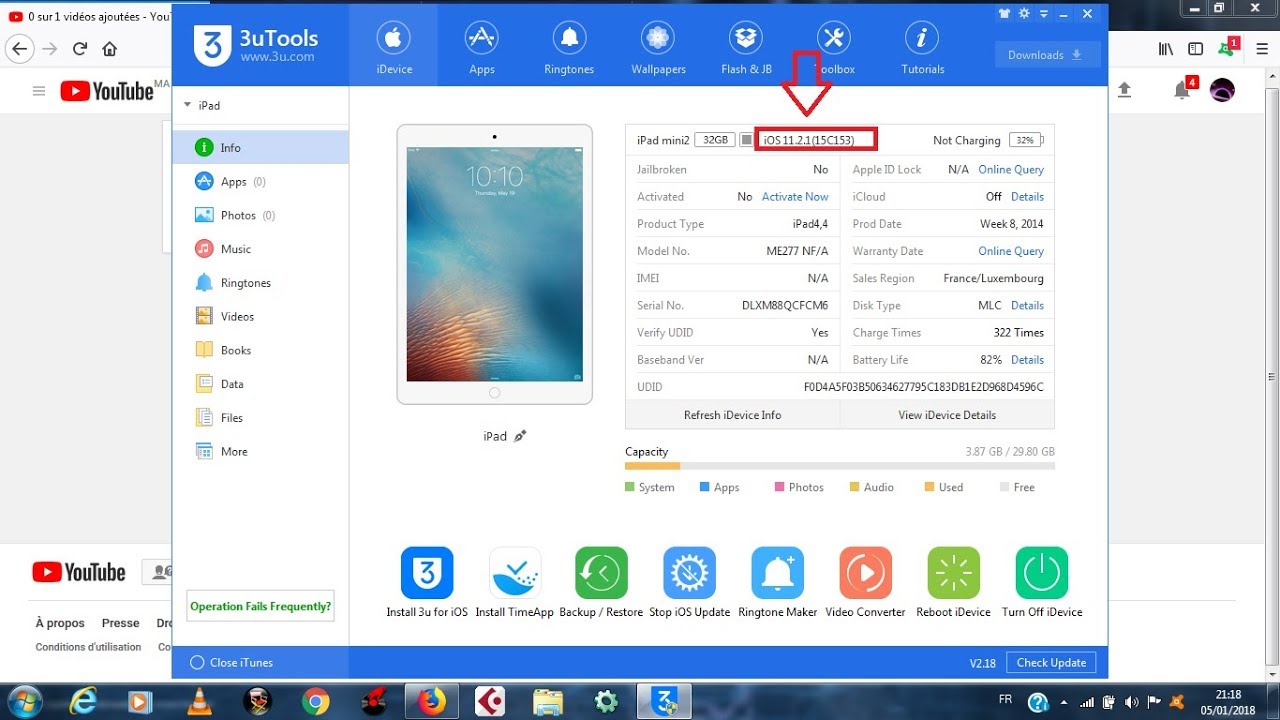Open Ringtones in the left sidebar
Image resolution: width=1280 pixels, height=720 pixels.
click(x=260, y=283)
